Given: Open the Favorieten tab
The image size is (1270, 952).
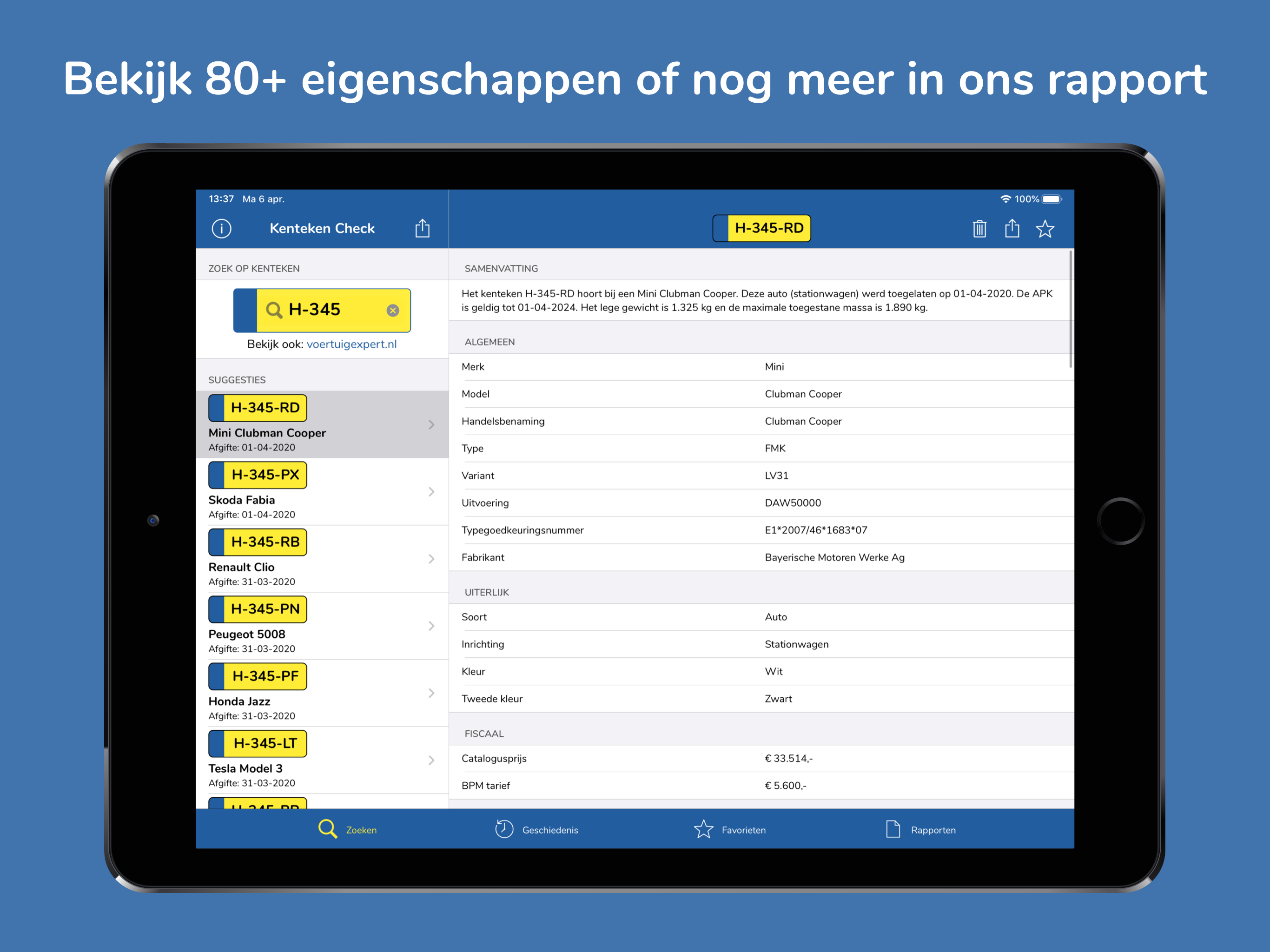Looking at the screenshot, I should pyautogui.click(x=730, y=830).
